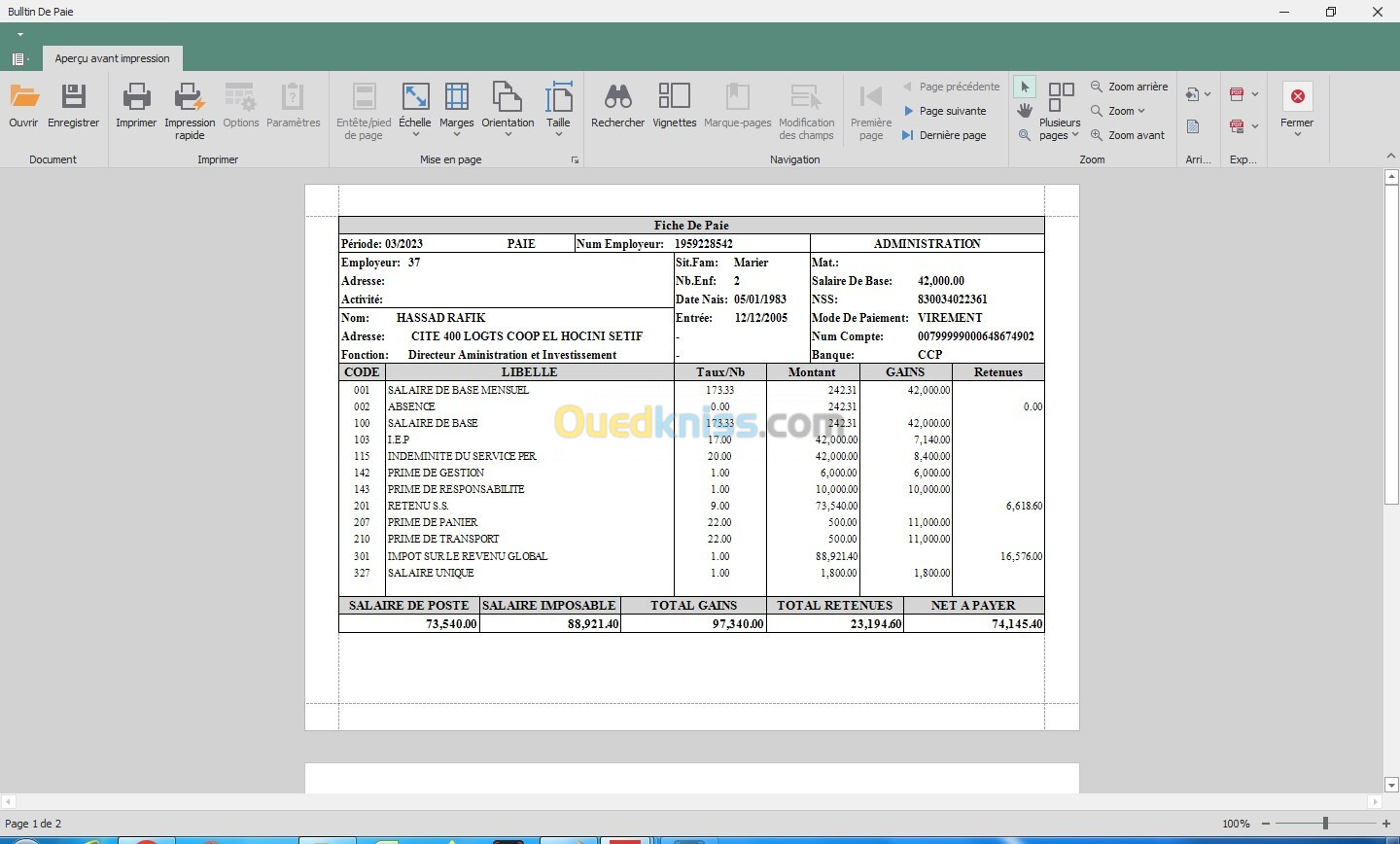The height and width of the screenshot is (844, 1400).
Task: Click the send PDF by email icon
Action: pyautogui.click(x=1237, y=126)
